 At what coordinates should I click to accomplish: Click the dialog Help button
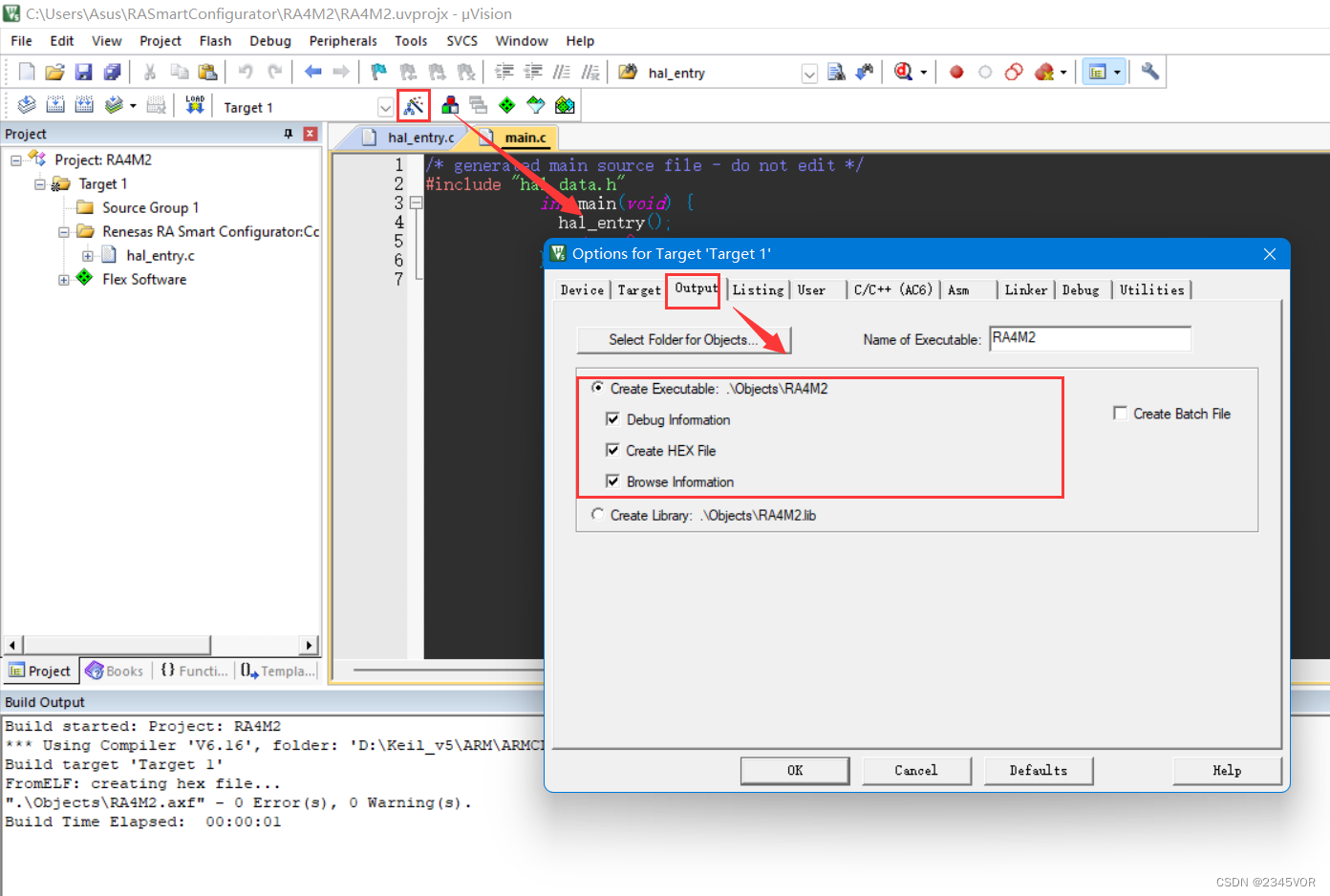(1227, 771)
